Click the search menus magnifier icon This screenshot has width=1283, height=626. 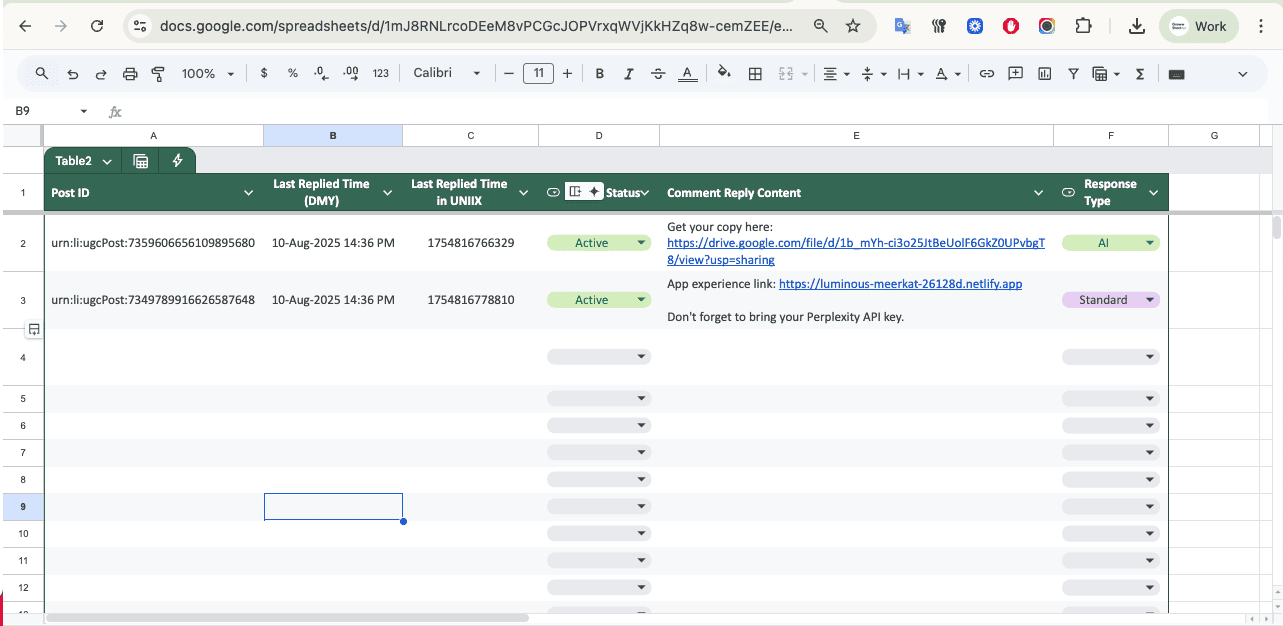click(x=42, y=73)
